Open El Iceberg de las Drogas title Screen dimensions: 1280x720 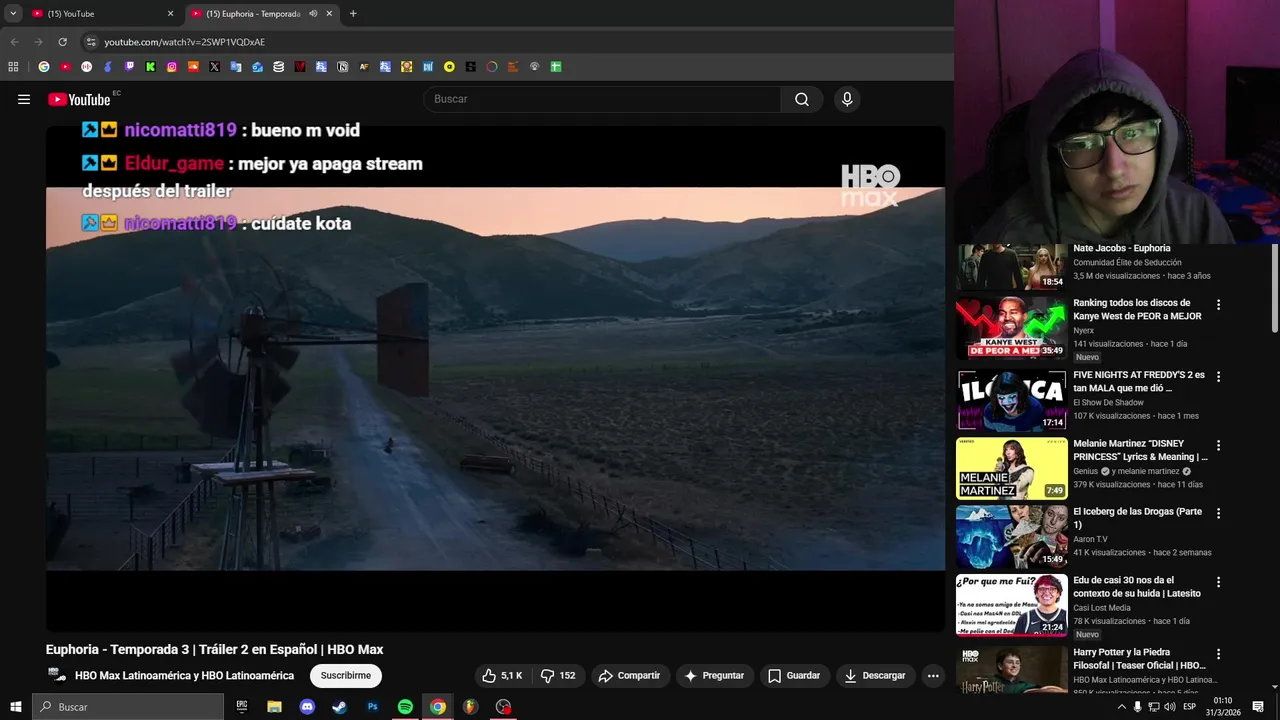[1138, 518]
